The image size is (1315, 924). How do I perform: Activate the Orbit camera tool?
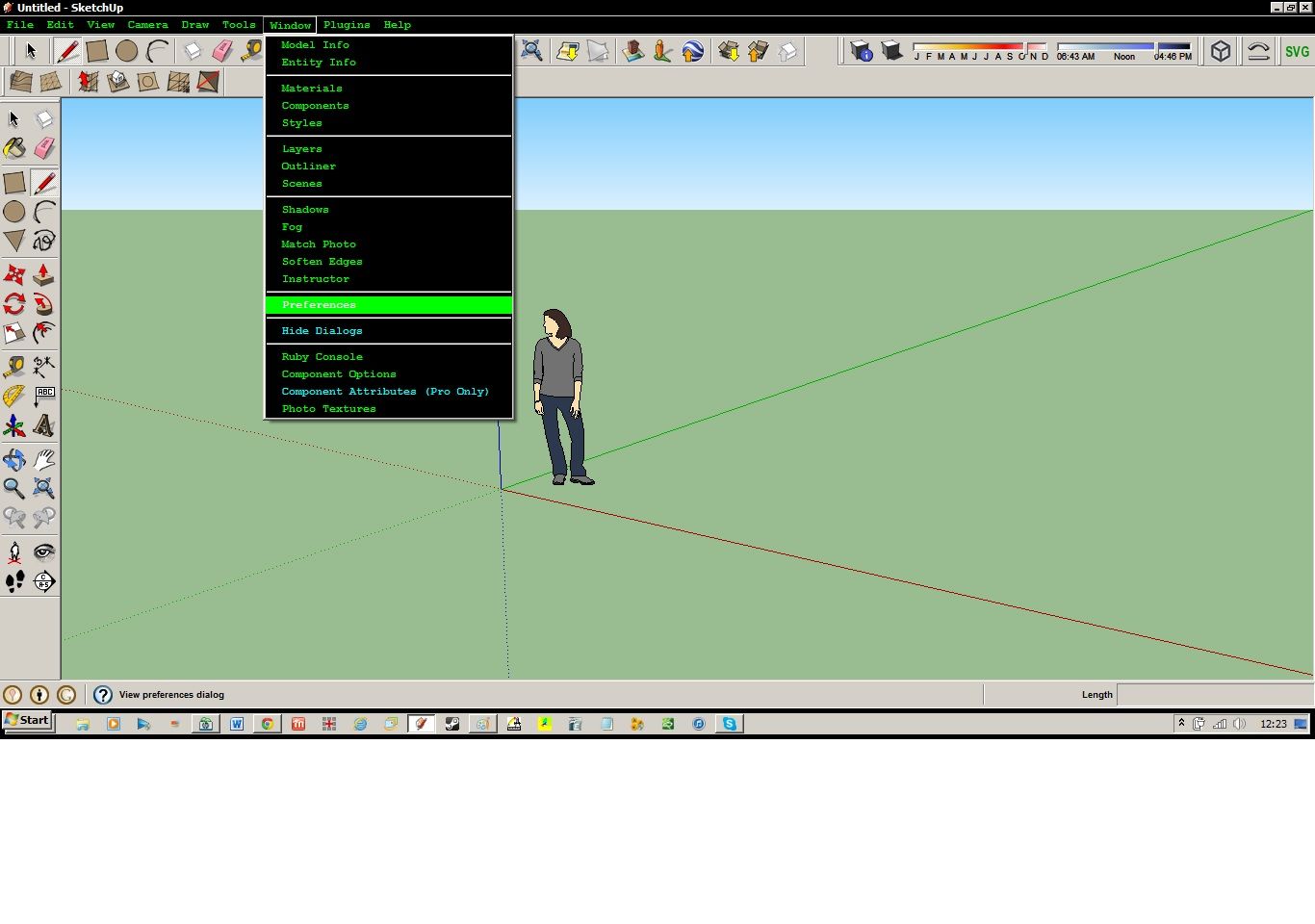pyautogui.click(x=14, y=459)
